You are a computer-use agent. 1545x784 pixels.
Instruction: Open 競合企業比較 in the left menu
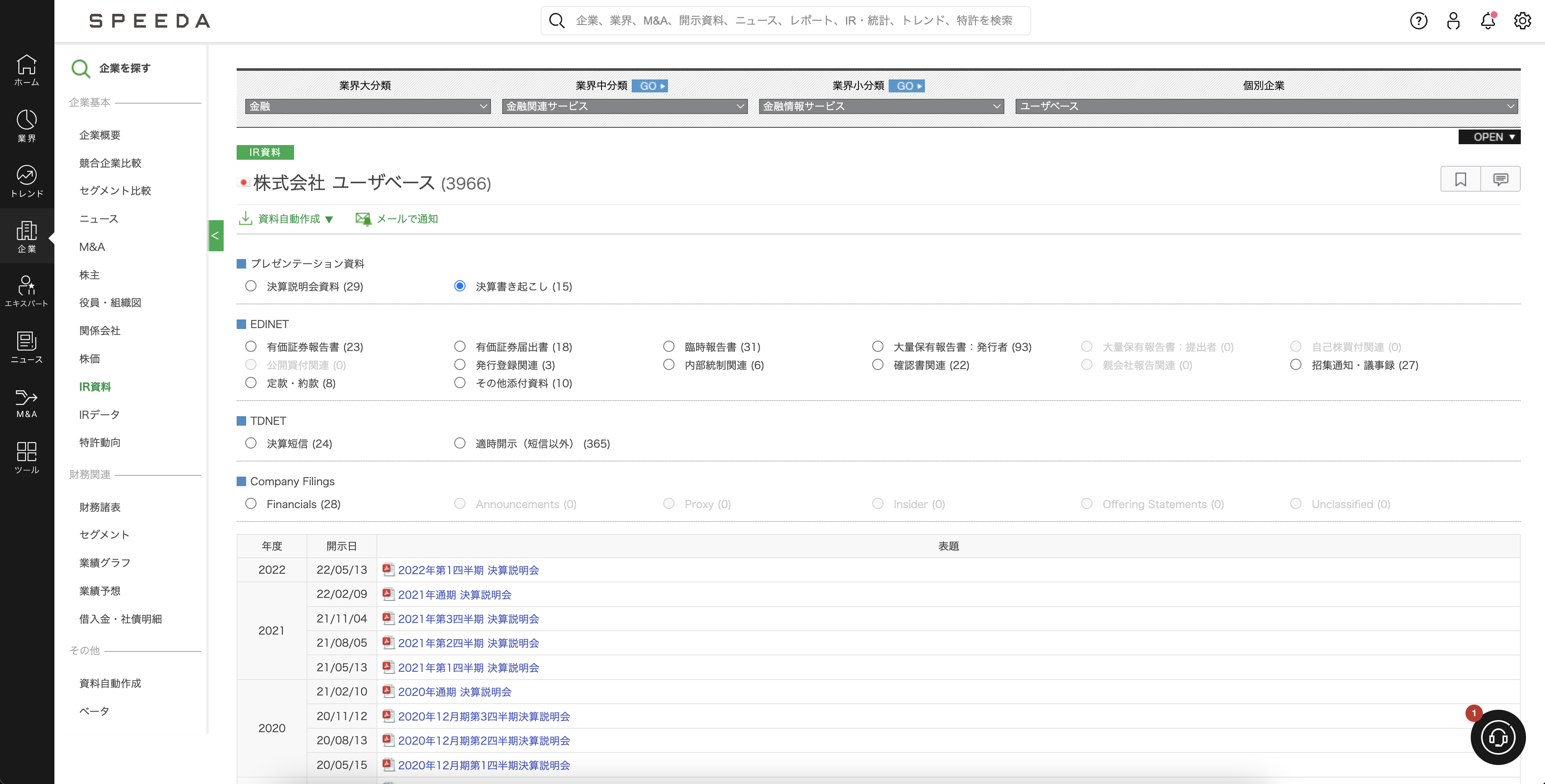[111, 163]
